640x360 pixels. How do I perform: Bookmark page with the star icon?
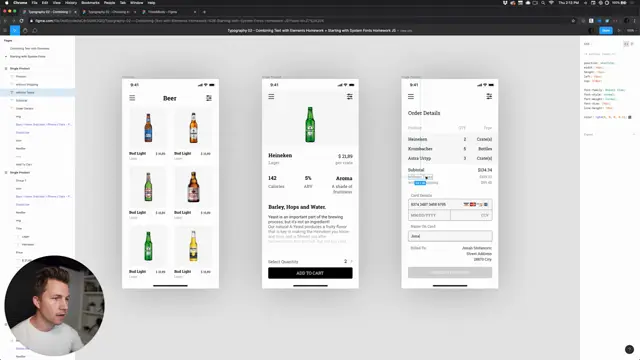coord(573,20)
